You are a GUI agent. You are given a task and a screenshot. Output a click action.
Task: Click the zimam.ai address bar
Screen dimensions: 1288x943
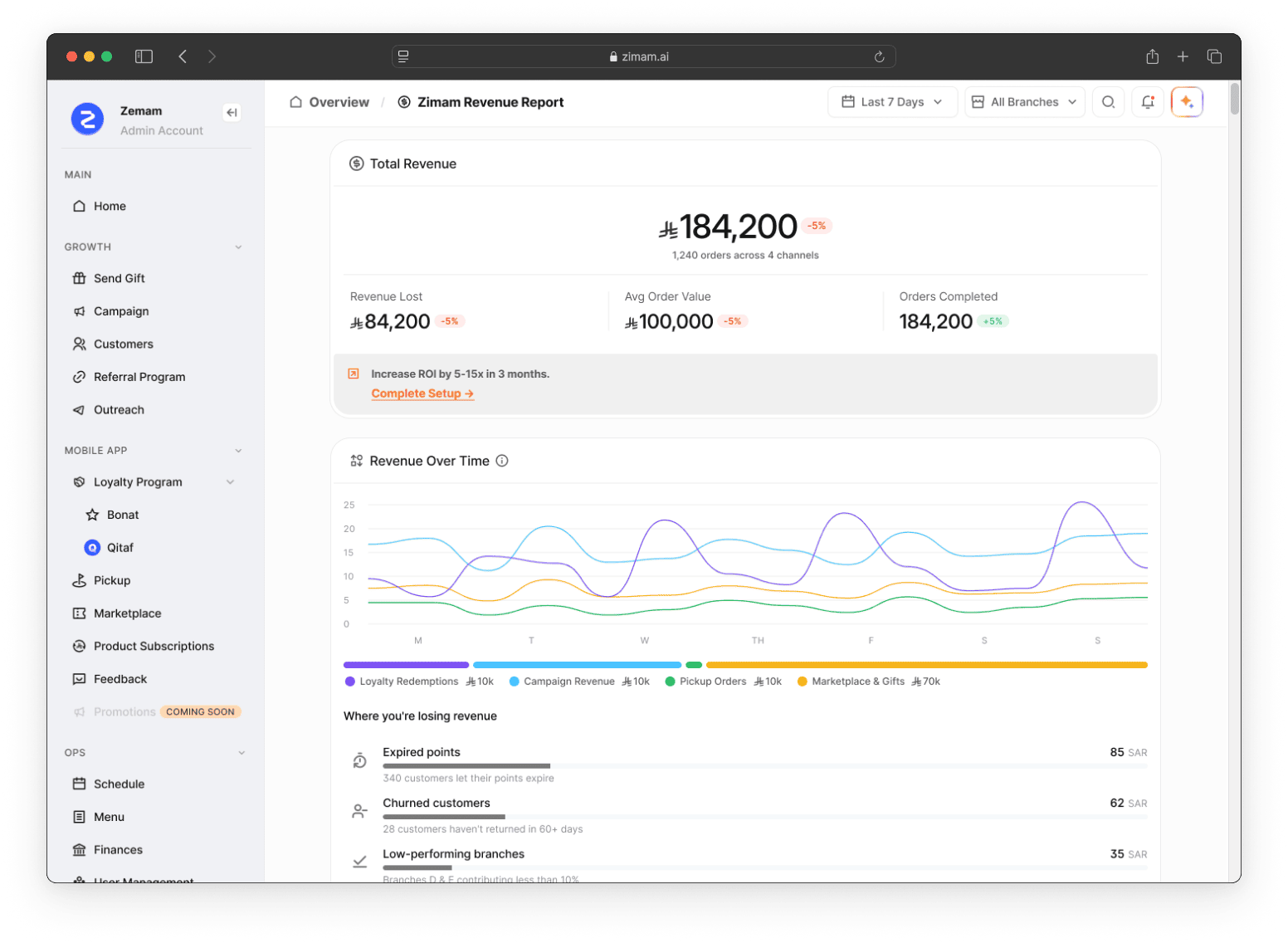643,56
